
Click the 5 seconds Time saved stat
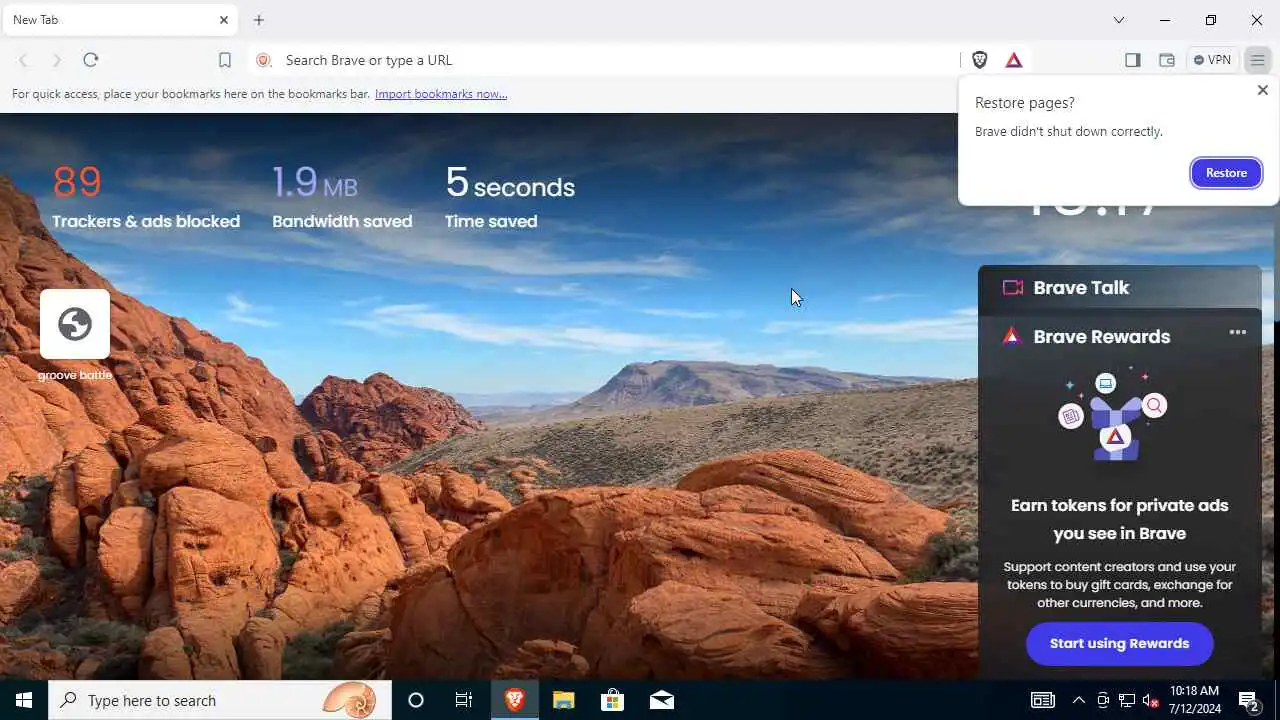pos(510,197)
